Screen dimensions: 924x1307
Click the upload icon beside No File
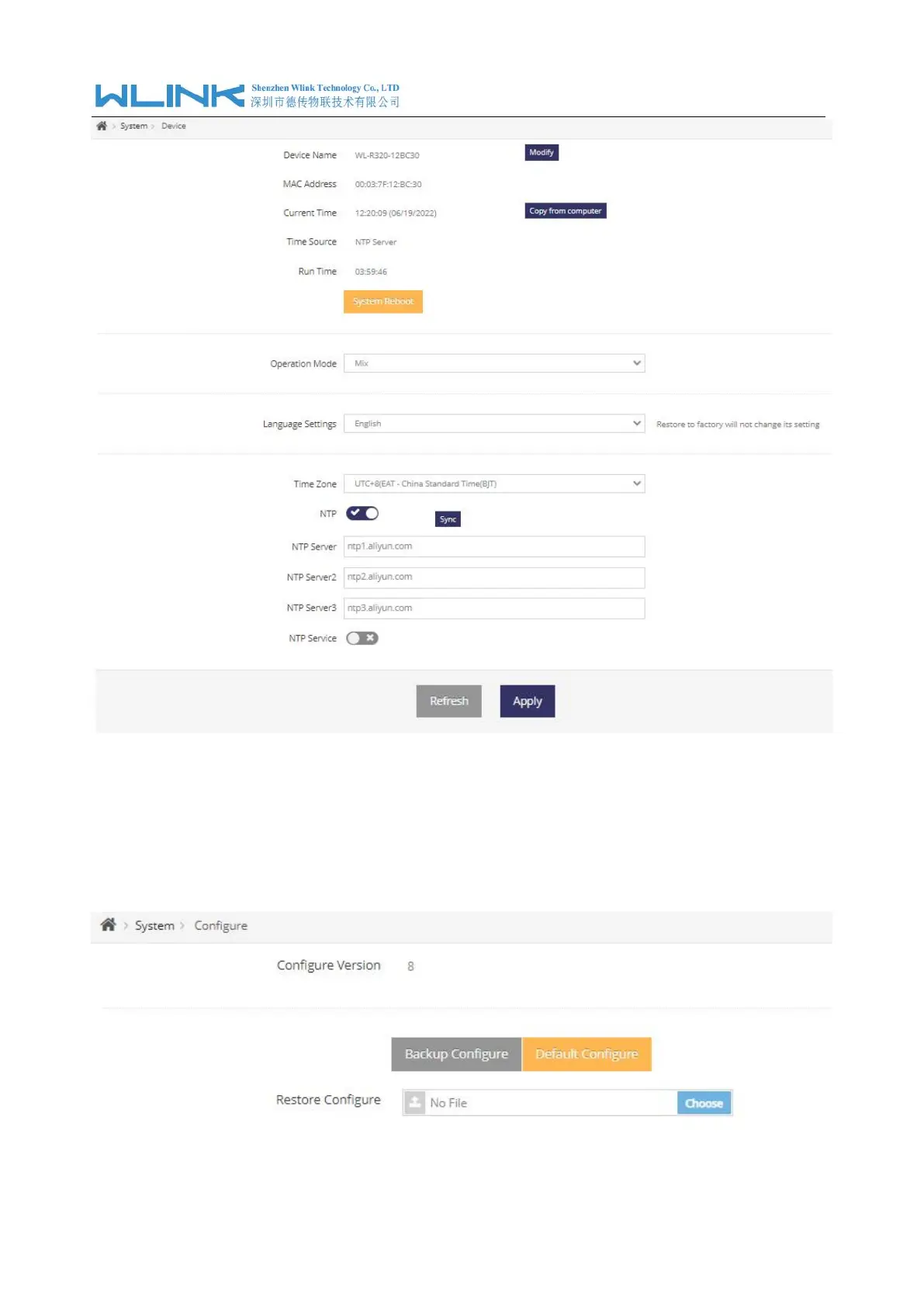[415, 1102]
